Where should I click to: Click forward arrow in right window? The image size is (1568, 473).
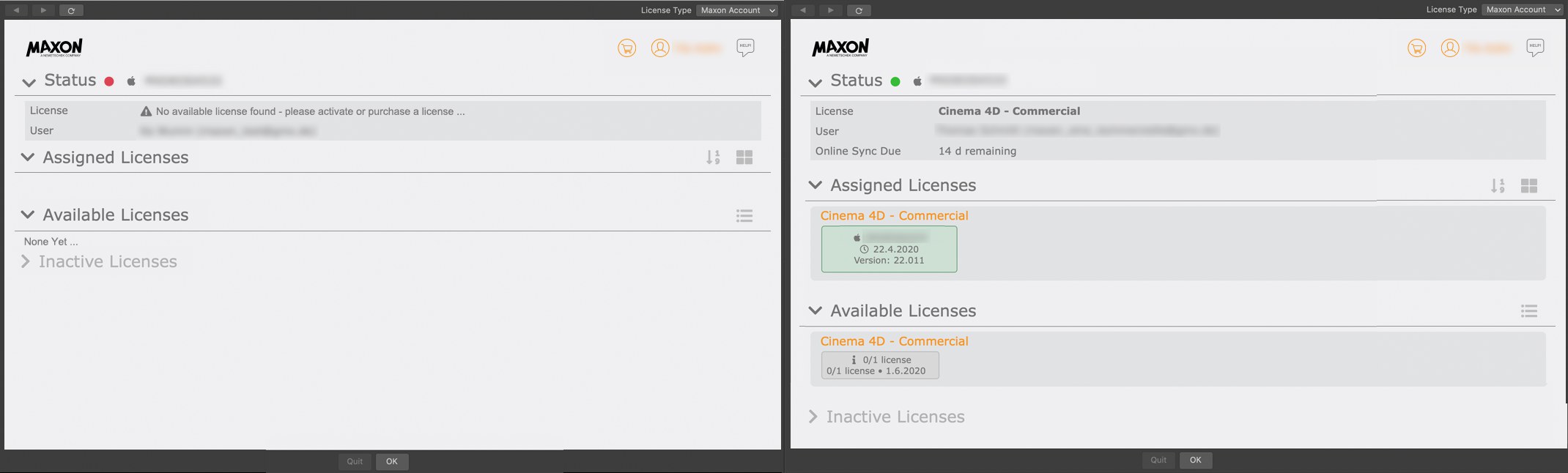[830, 10]
